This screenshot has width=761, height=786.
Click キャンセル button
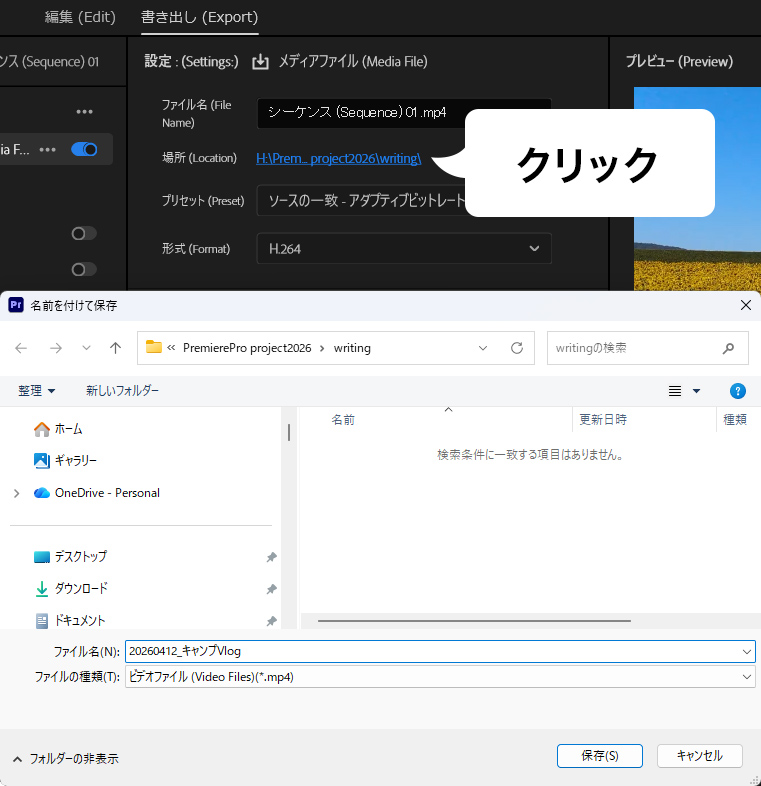tap(699, 756)
